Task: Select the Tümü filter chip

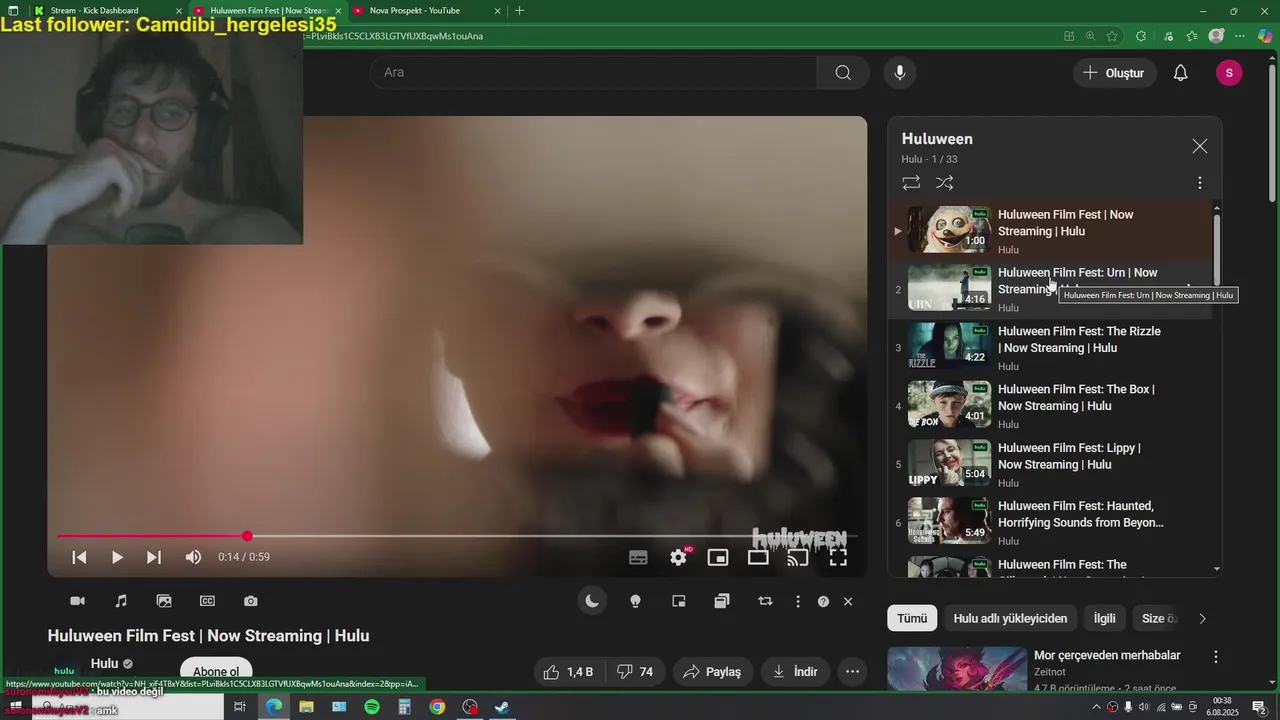Action: point(912,618)
